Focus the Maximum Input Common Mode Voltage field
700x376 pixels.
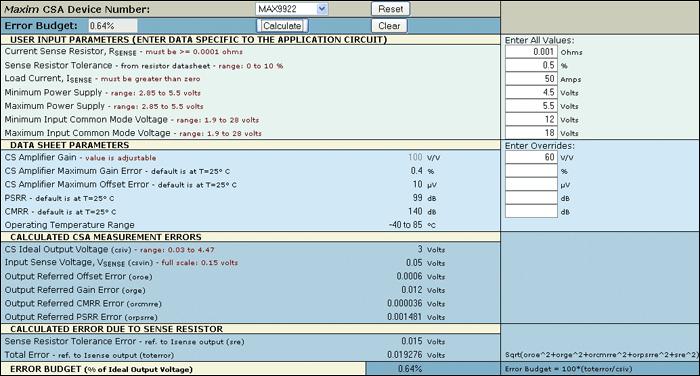tap(531, 133)
